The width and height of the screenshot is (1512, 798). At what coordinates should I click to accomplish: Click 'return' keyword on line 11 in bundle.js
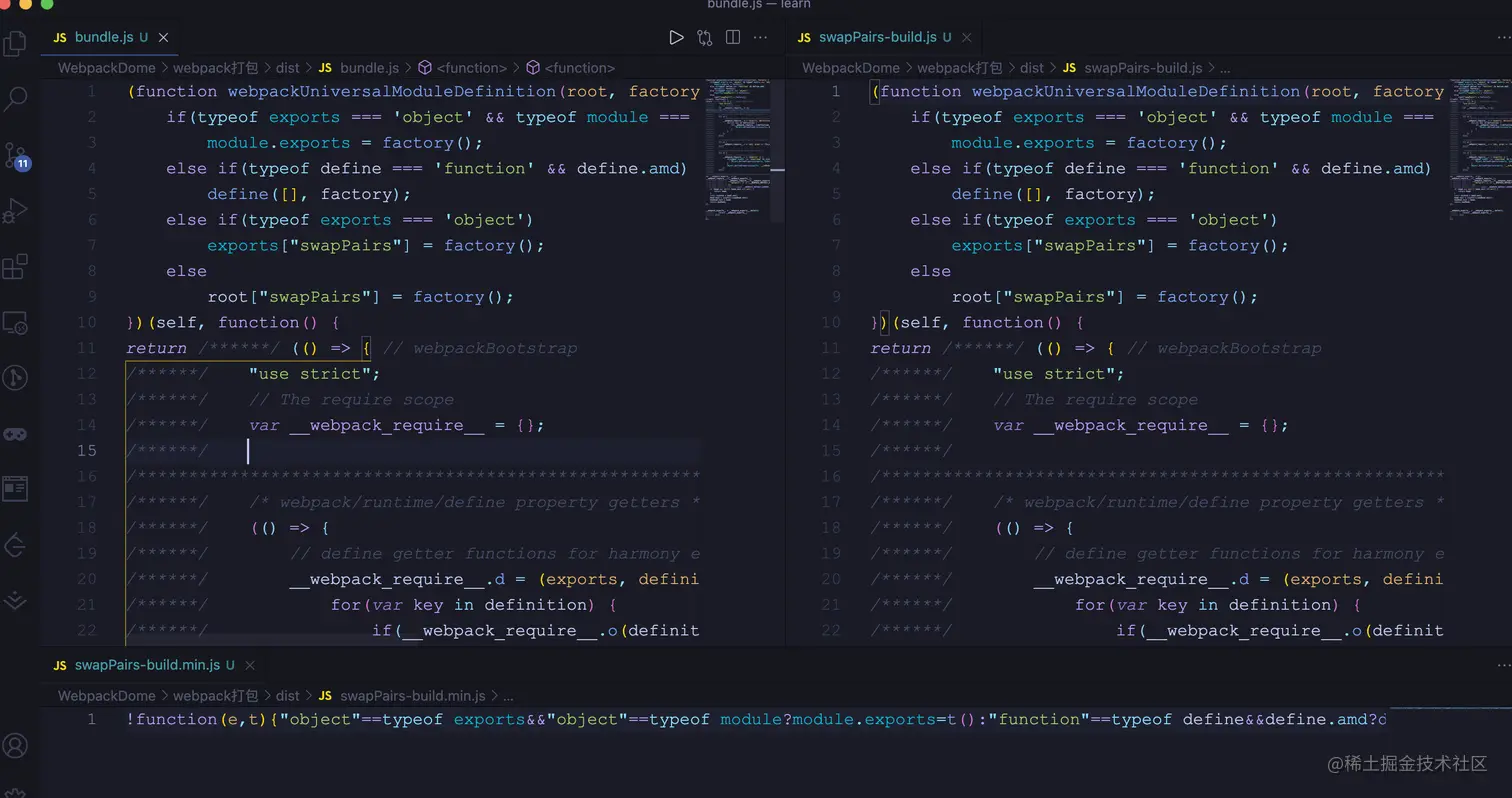[x=156, y=348]
